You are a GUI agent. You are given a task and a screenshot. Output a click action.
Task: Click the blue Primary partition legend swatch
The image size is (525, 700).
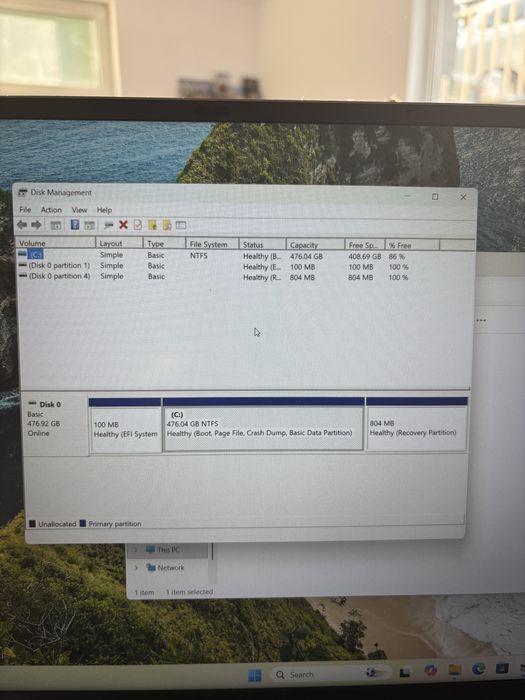pos(83,523)
